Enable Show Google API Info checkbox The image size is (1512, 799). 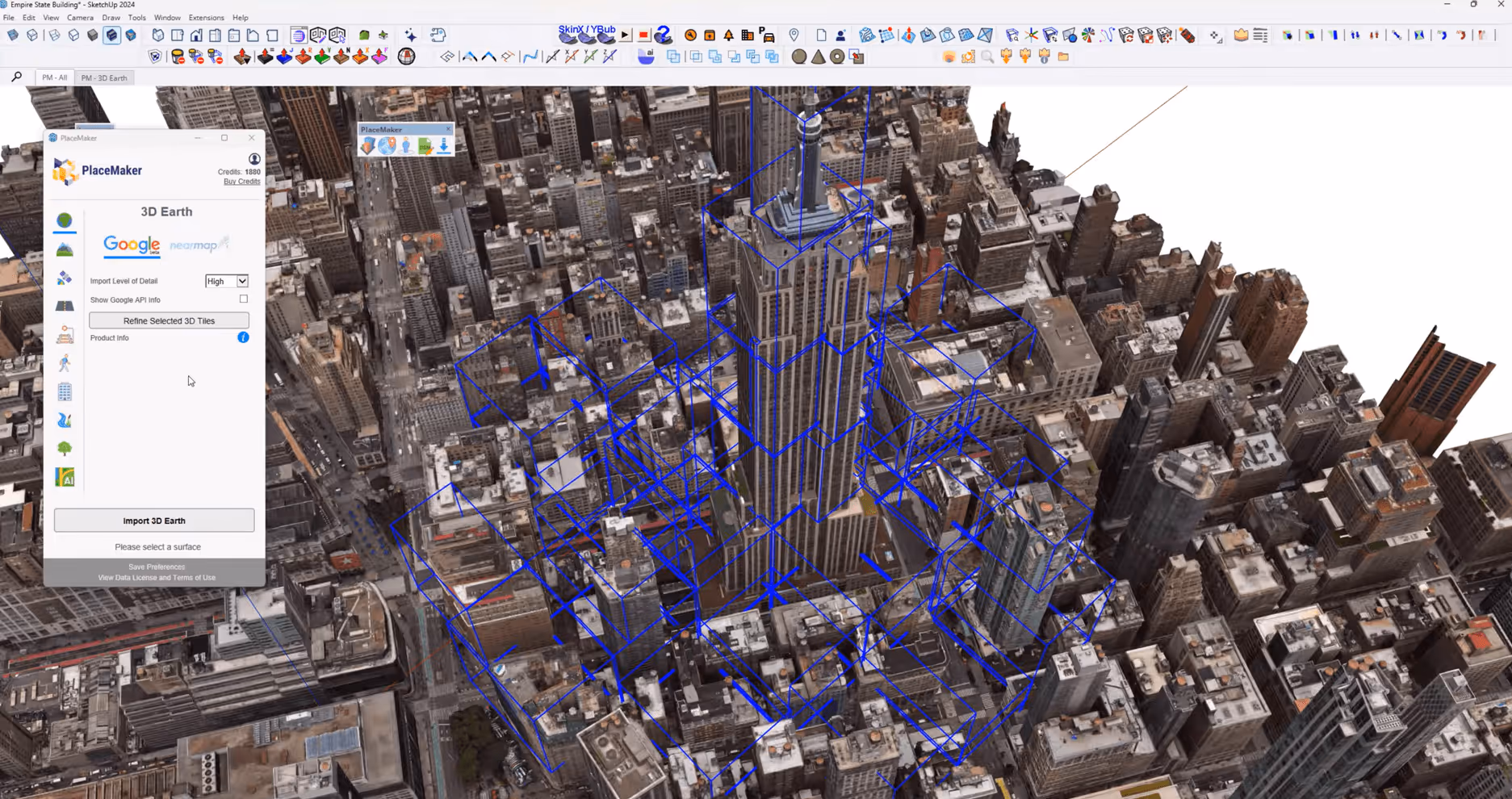(243, 299)
